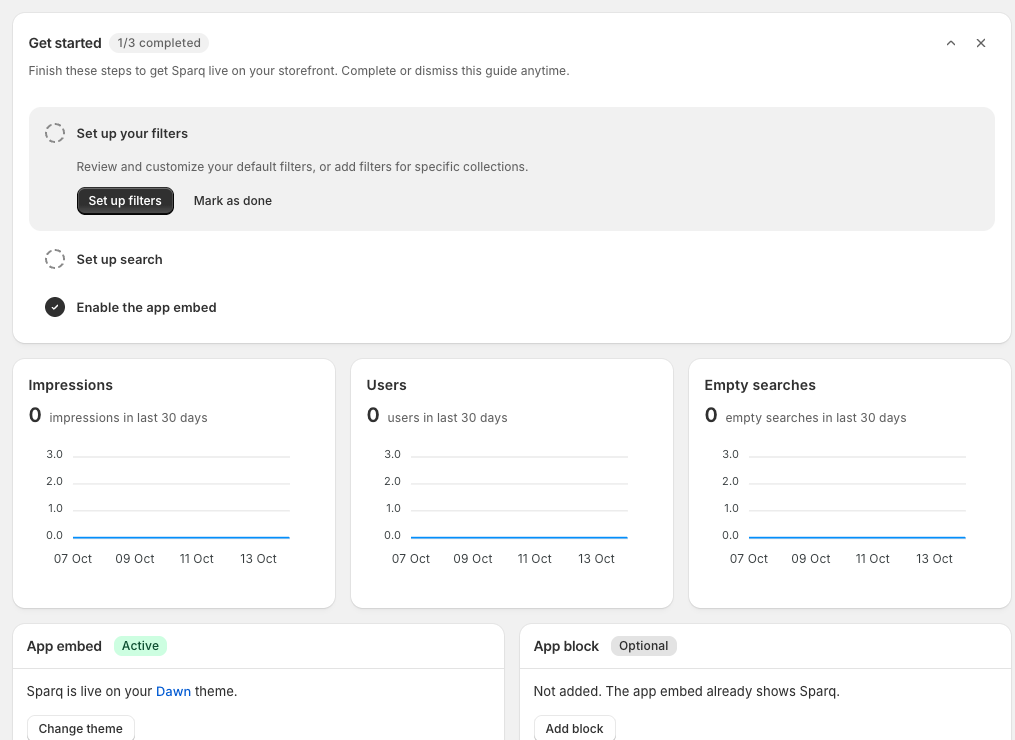The width and height of the screenshot is (1015, 740).
Task: Click the Impressions card heading
Action: coord(71,385)
